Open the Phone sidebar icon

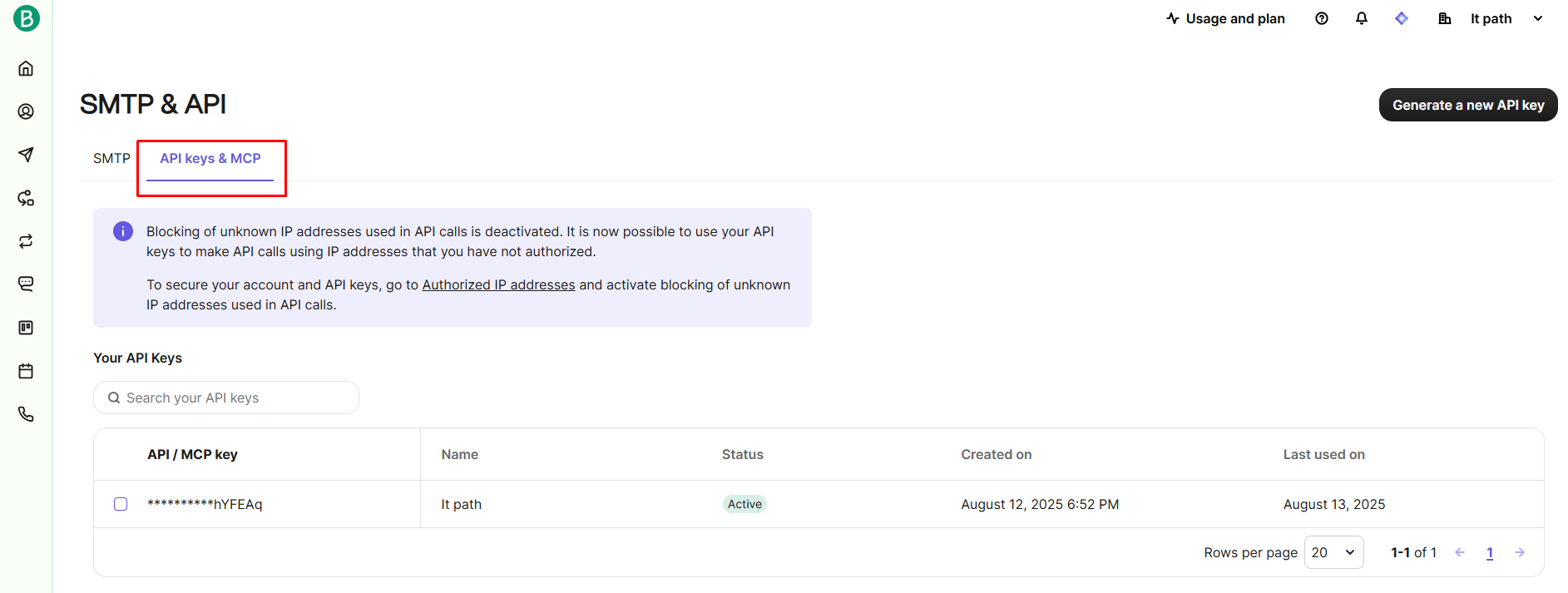[x=26, y=414]
